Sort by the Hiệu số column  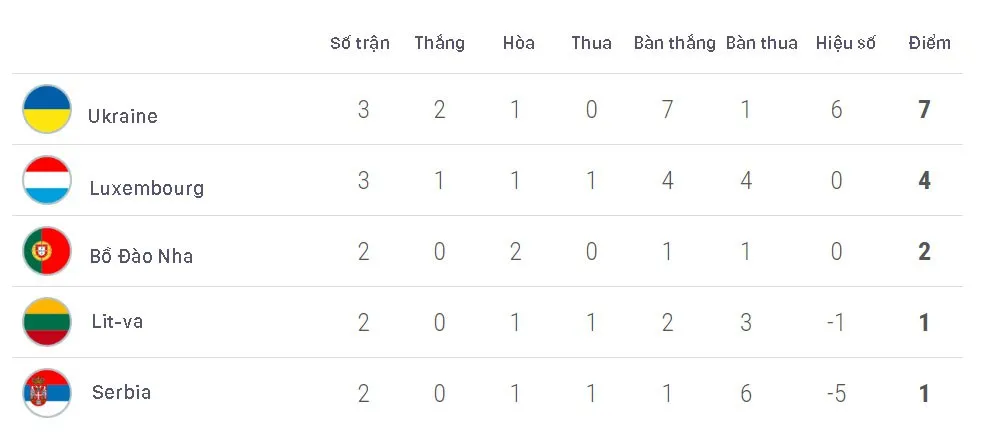[x=846, y=43]
